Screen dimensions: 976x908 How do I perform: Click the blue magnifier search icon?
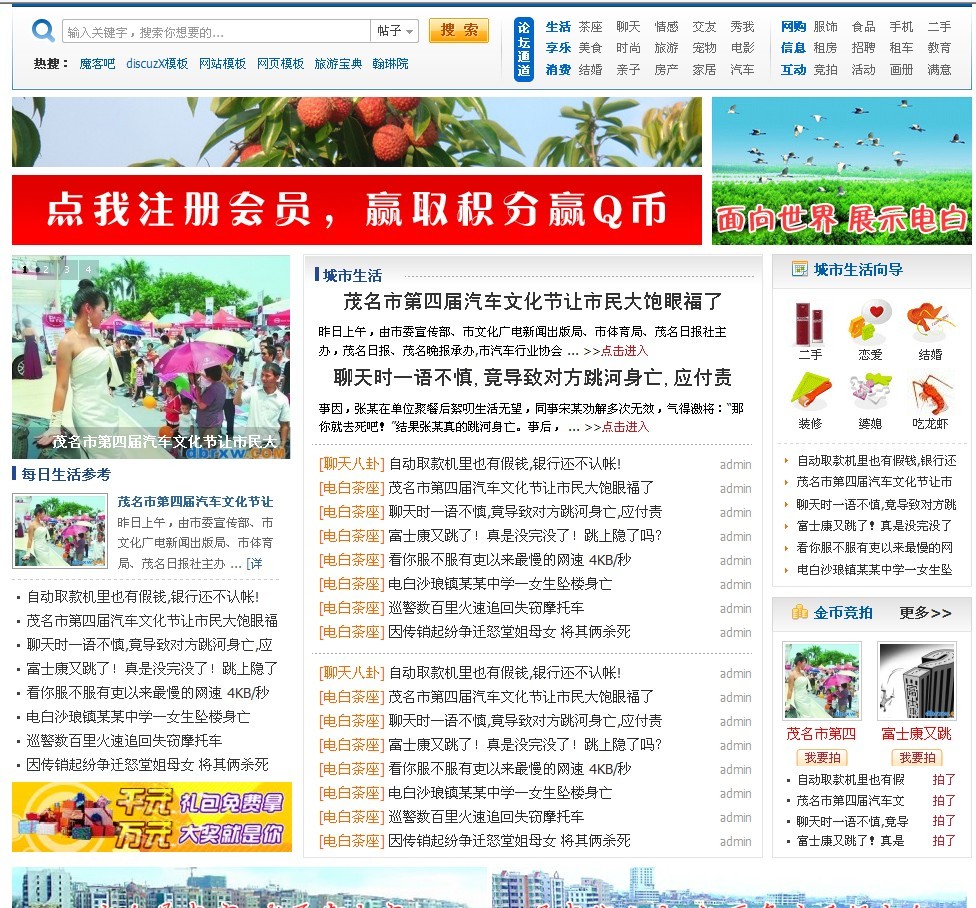click(43, 30)
